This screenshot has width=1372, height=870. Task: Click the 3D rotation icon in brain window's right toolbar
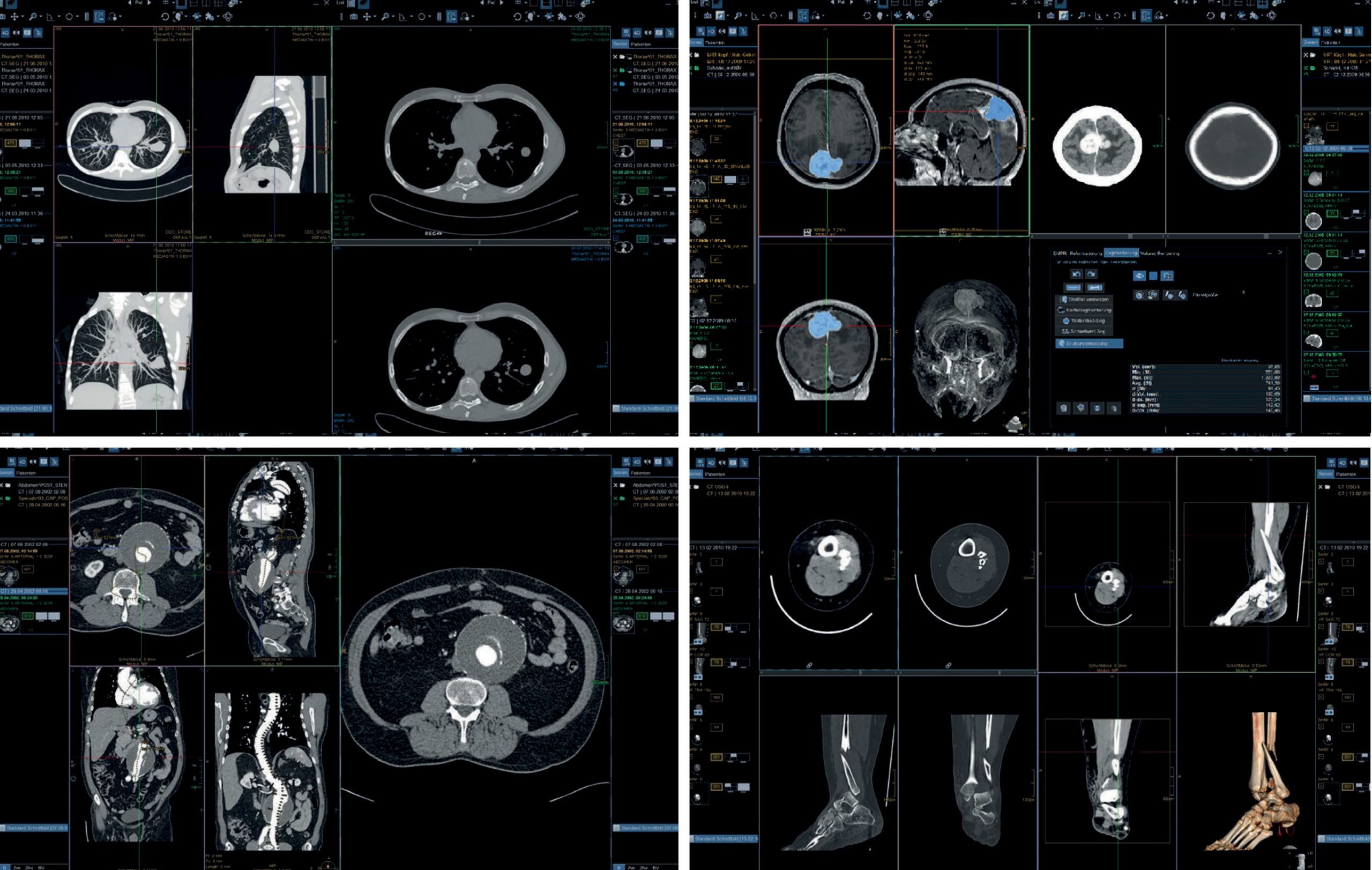coord(1271,16)
